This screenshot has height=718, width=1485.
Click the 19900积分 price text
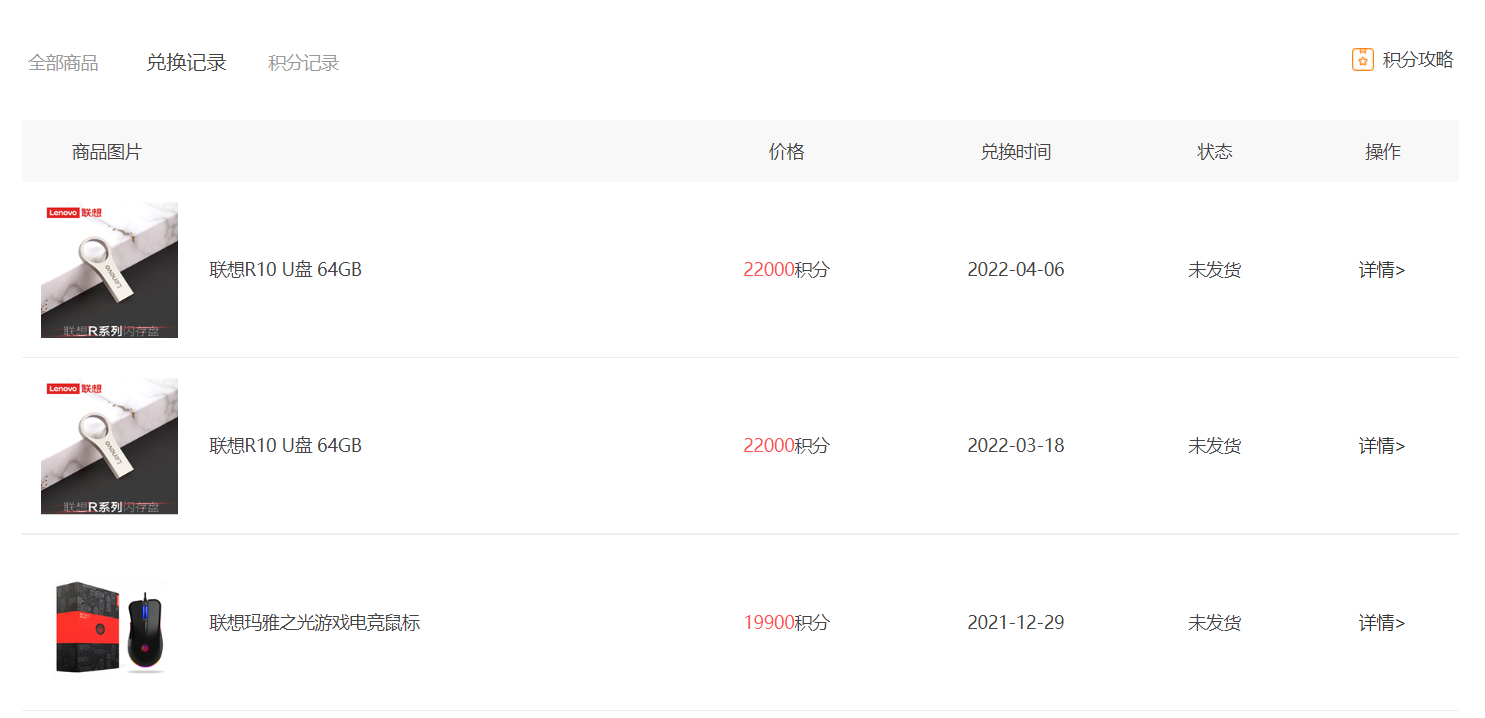[x=786, y=623]
